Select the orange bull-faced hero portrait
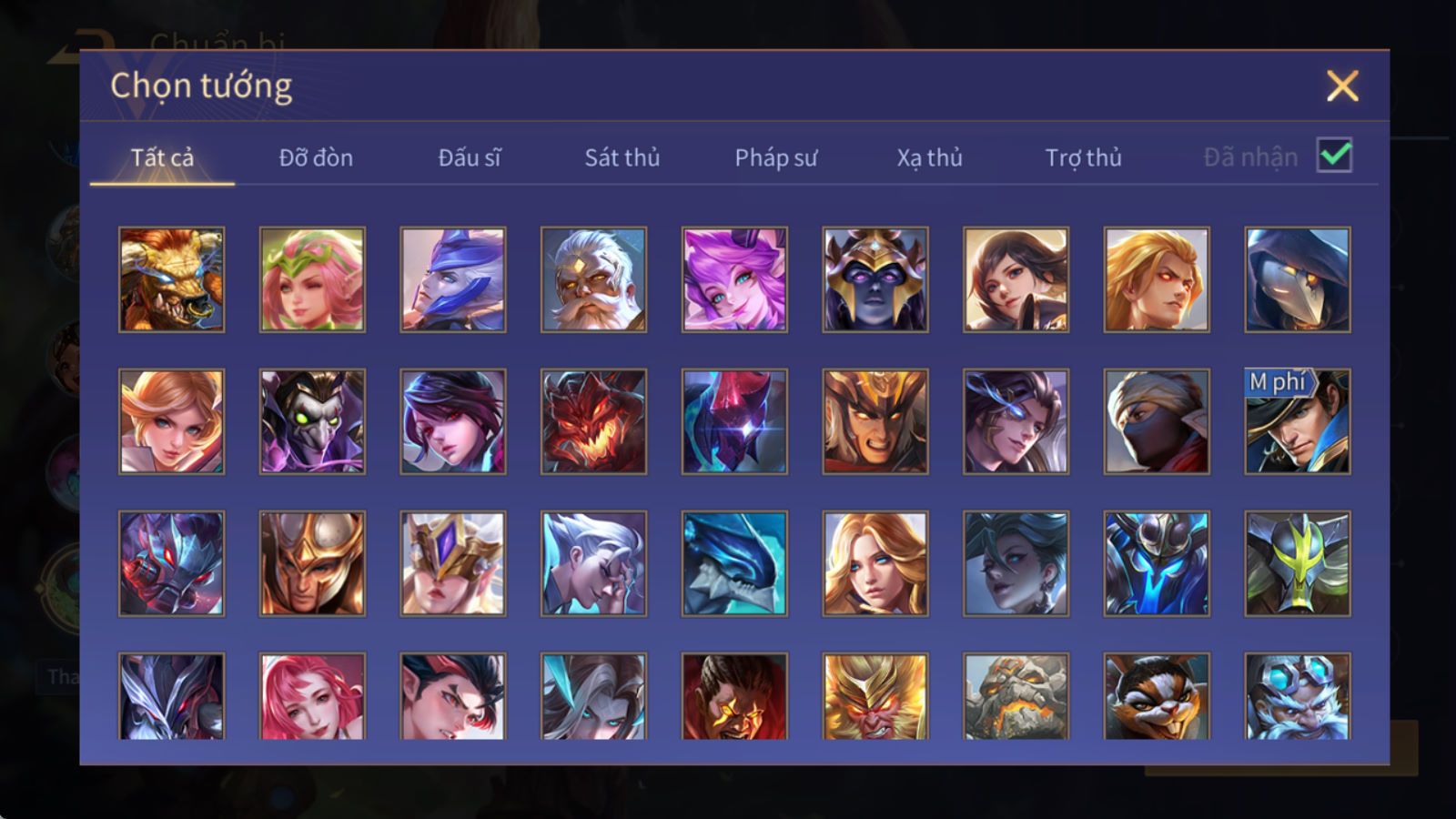Screen dimensions: 1456x819 point(171,279)
